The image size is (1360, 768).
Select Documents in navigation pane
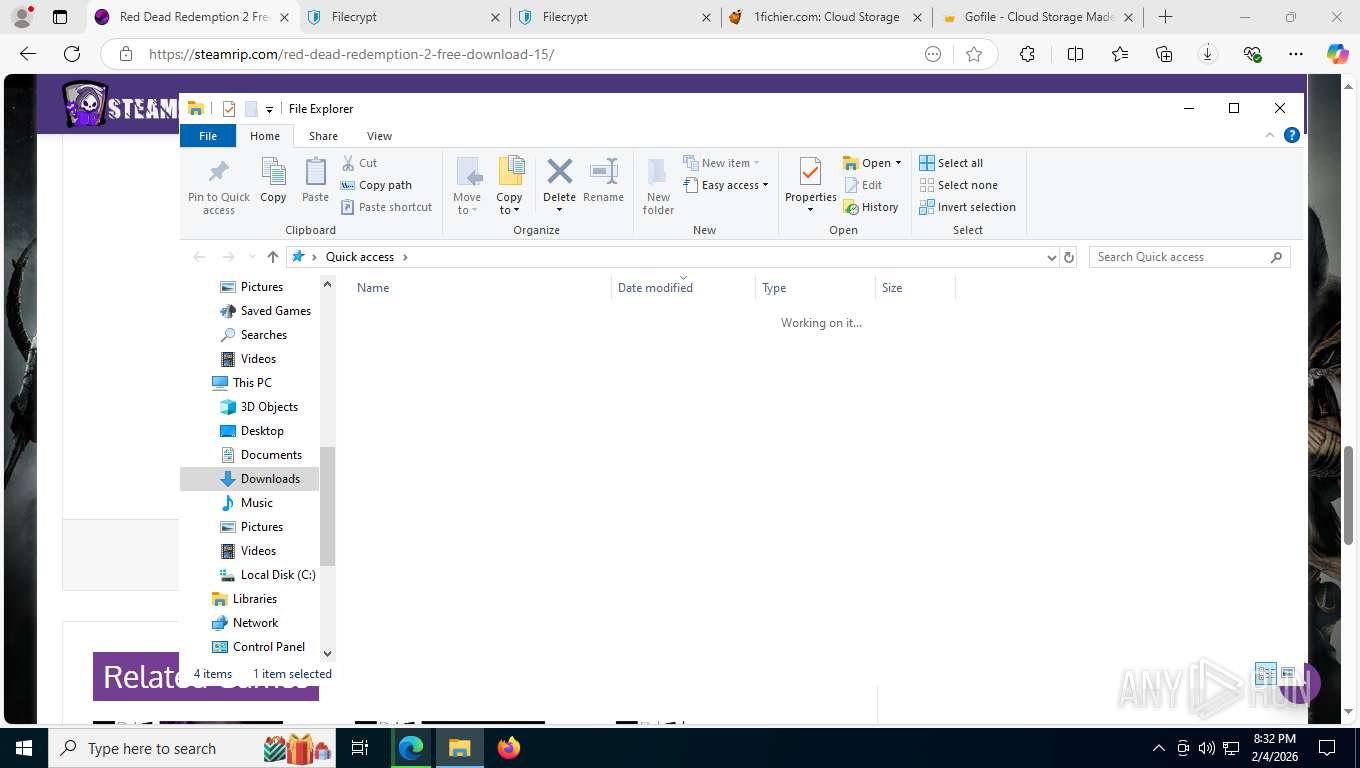[x=261, y=455]
